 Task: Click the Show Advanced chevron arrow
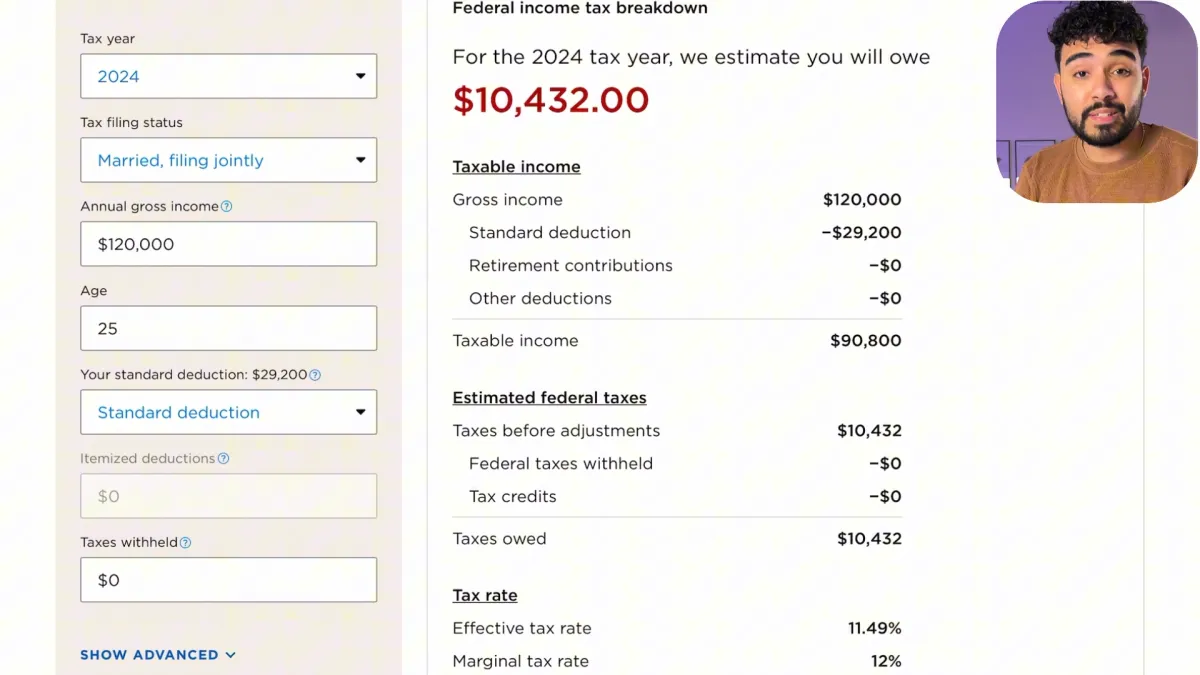tap(231, 655)
